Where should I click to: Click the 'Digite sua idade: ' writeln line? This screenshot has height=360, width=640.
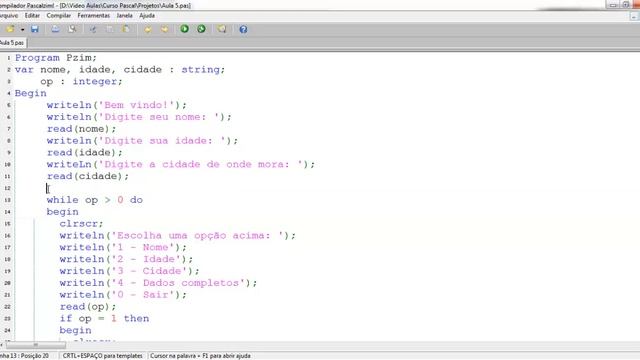(x=142, y=141)
